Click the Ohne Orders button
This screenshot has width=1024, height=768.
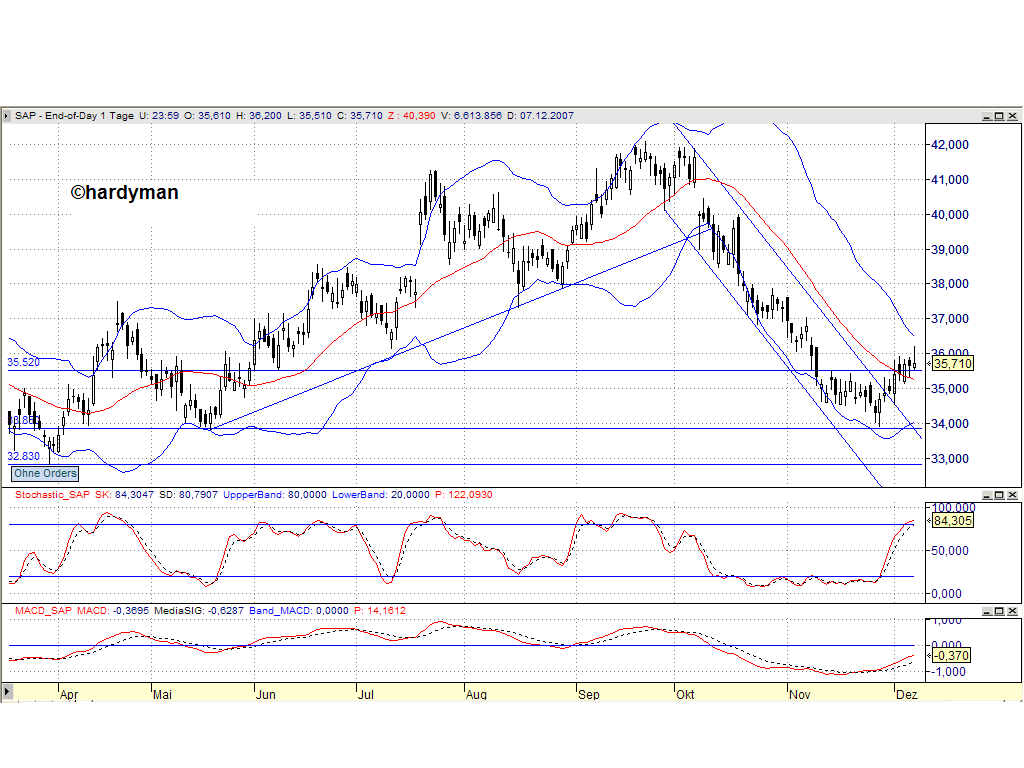click(x=44, y=473)
